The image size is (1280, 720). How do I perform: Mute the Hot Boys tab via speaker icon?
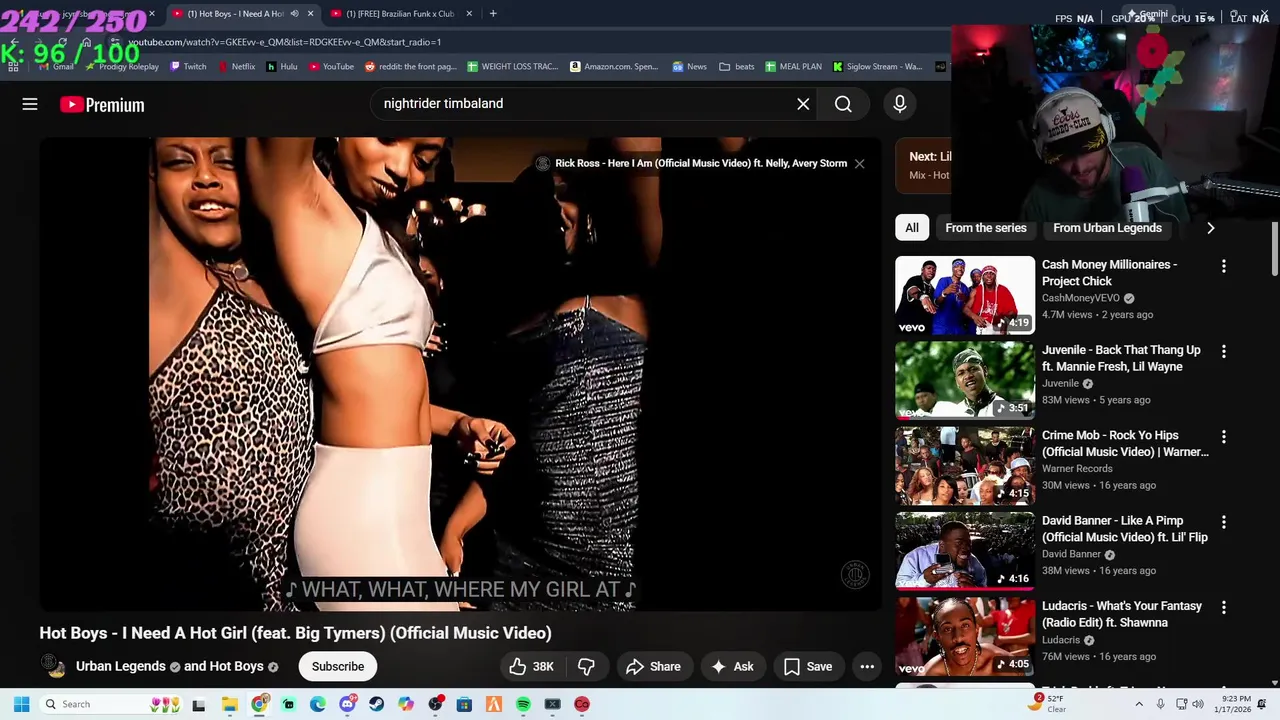[x=294, y=14]
